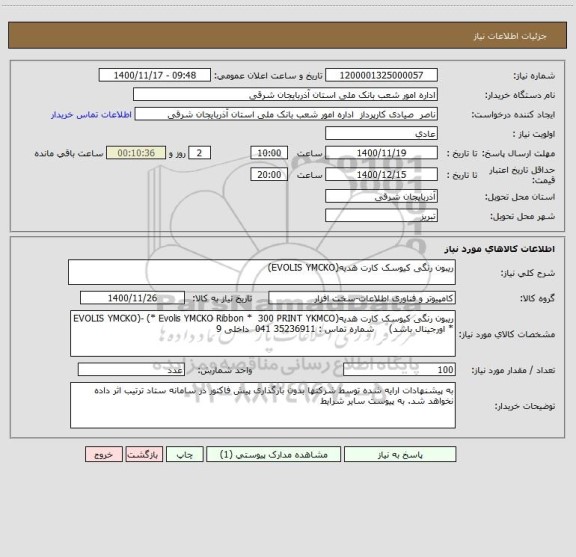The width and height of the screenshot is (576, 557).
Task: Click announcement date field 1400/11/17 - 09:48
Action: click(x=155, y=75)
